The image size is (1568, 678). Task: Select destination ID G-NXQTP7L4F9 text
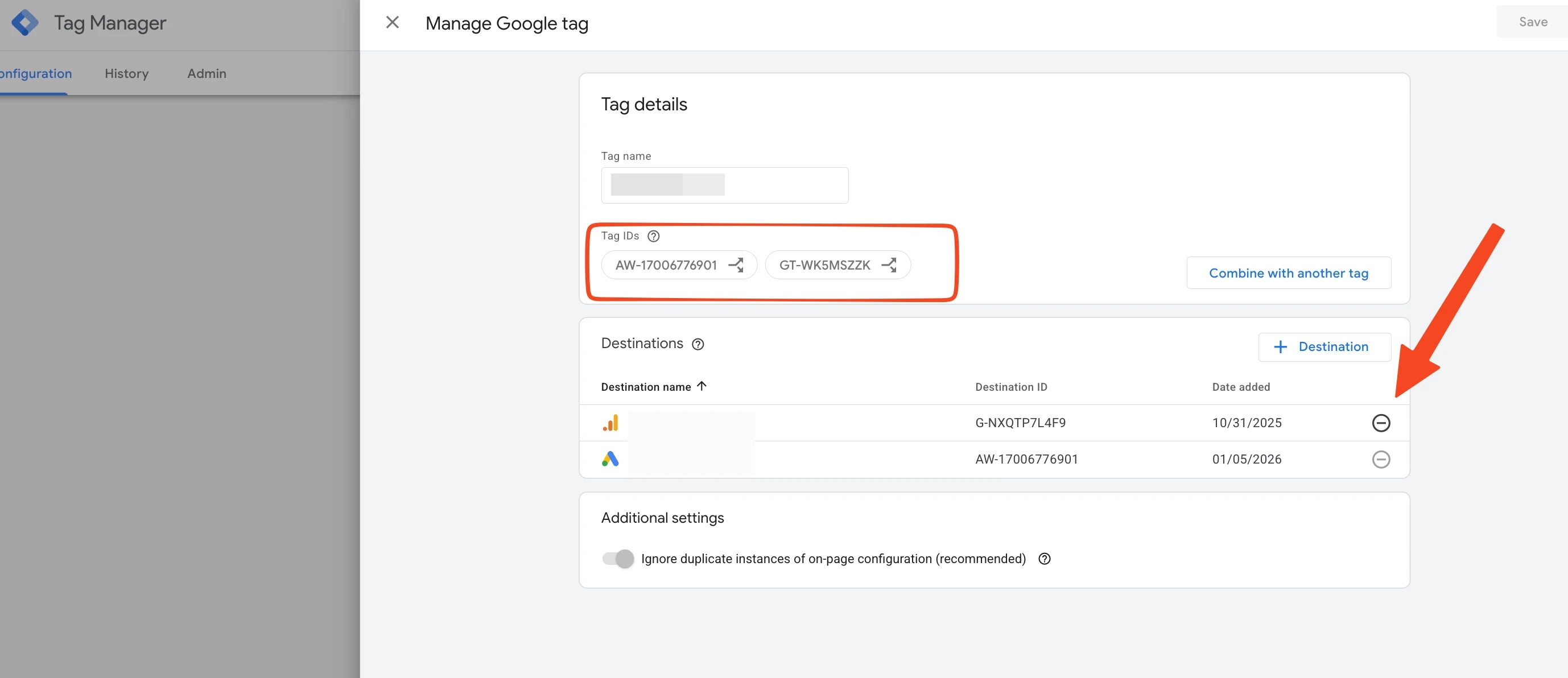(x=1020, y=423)
